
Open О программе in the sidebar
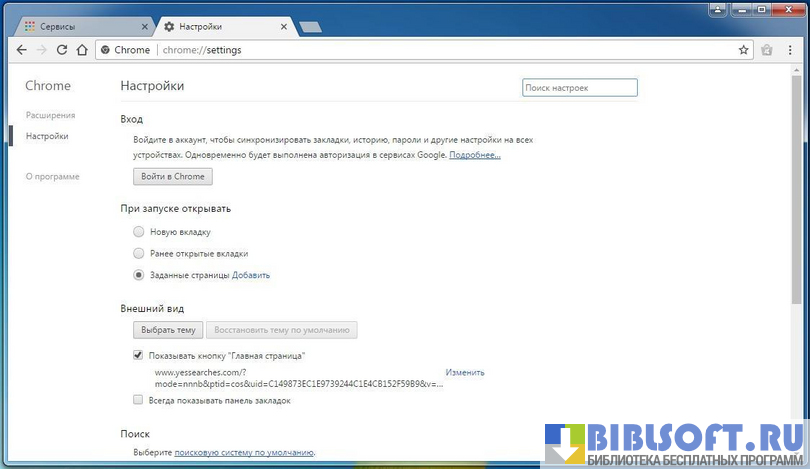[x=53, y=176]
